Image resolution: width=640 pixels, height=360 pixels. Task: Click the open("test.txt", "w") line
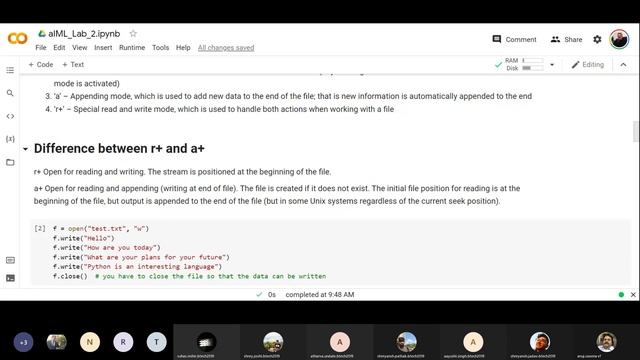(x=101, y=229)
